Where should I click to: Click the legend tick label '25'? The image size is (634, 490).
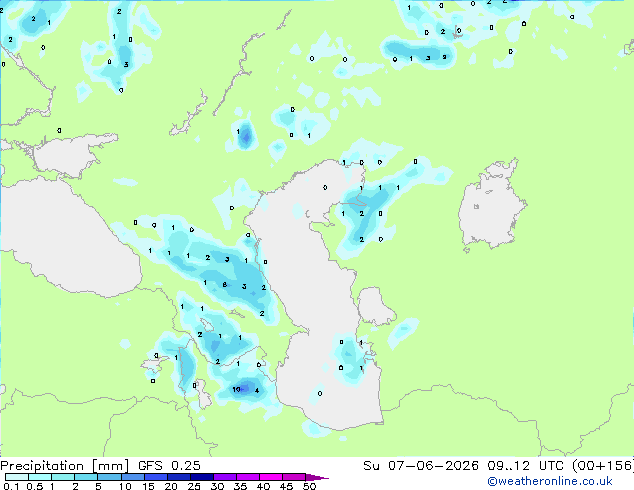point(194,486)
